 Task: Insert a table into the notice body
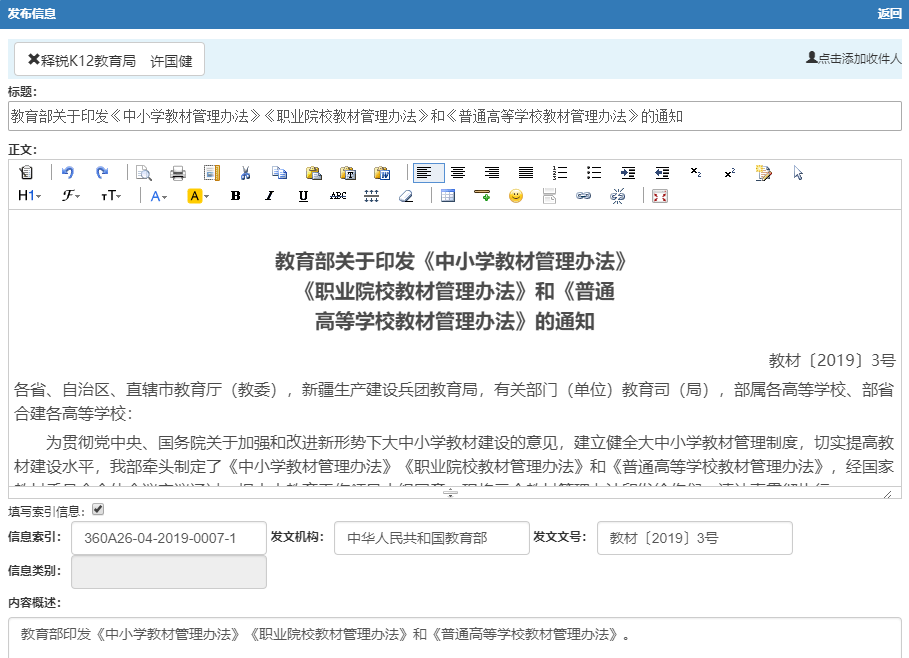tap(446, 195)
